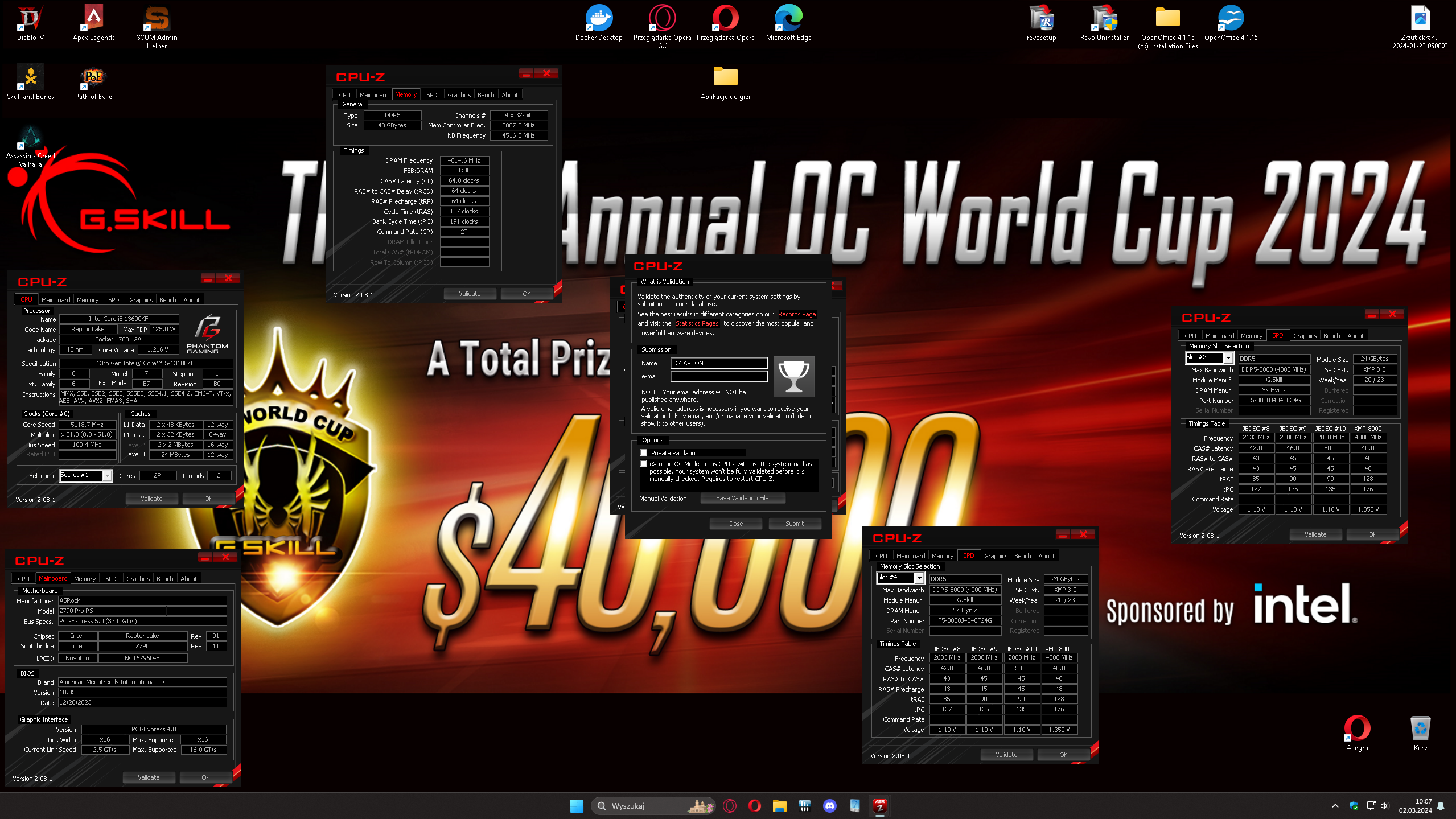
Task: Click the motherboard model Z790 Pro RS
Action: 112,611
